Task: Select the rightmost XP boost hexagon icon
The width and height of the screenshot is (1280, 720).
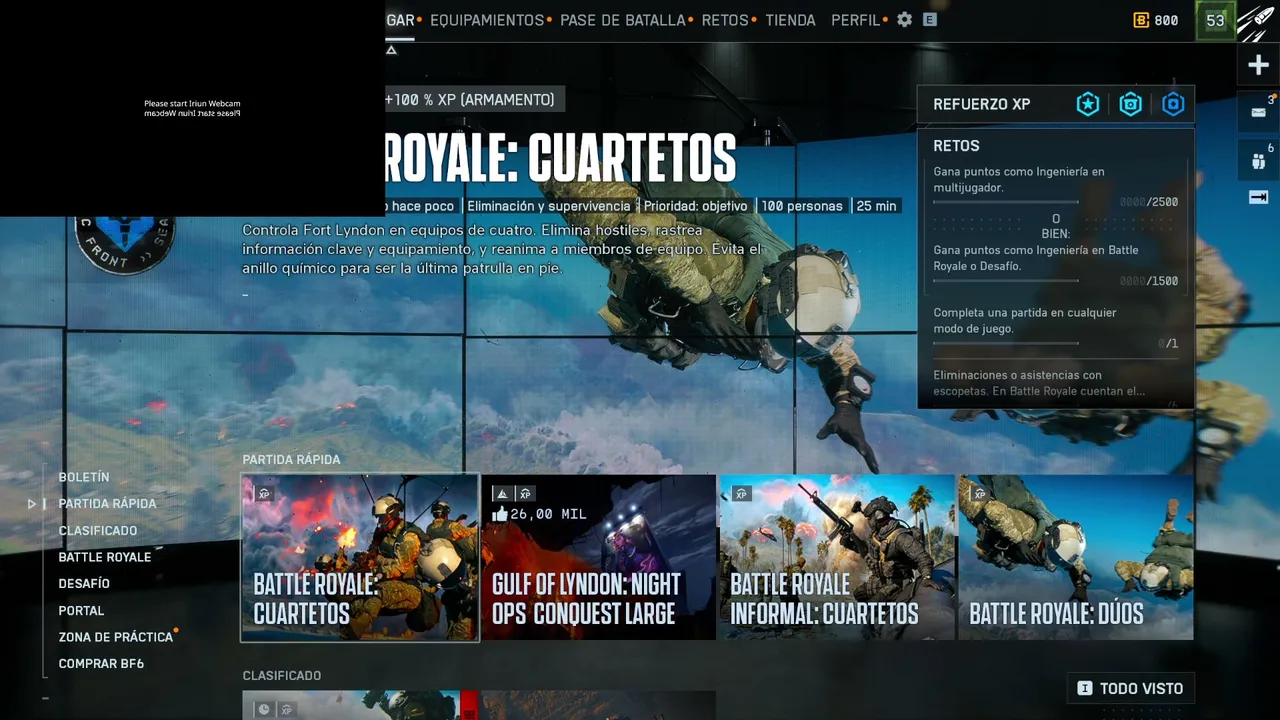Action: click(1173, 104)
